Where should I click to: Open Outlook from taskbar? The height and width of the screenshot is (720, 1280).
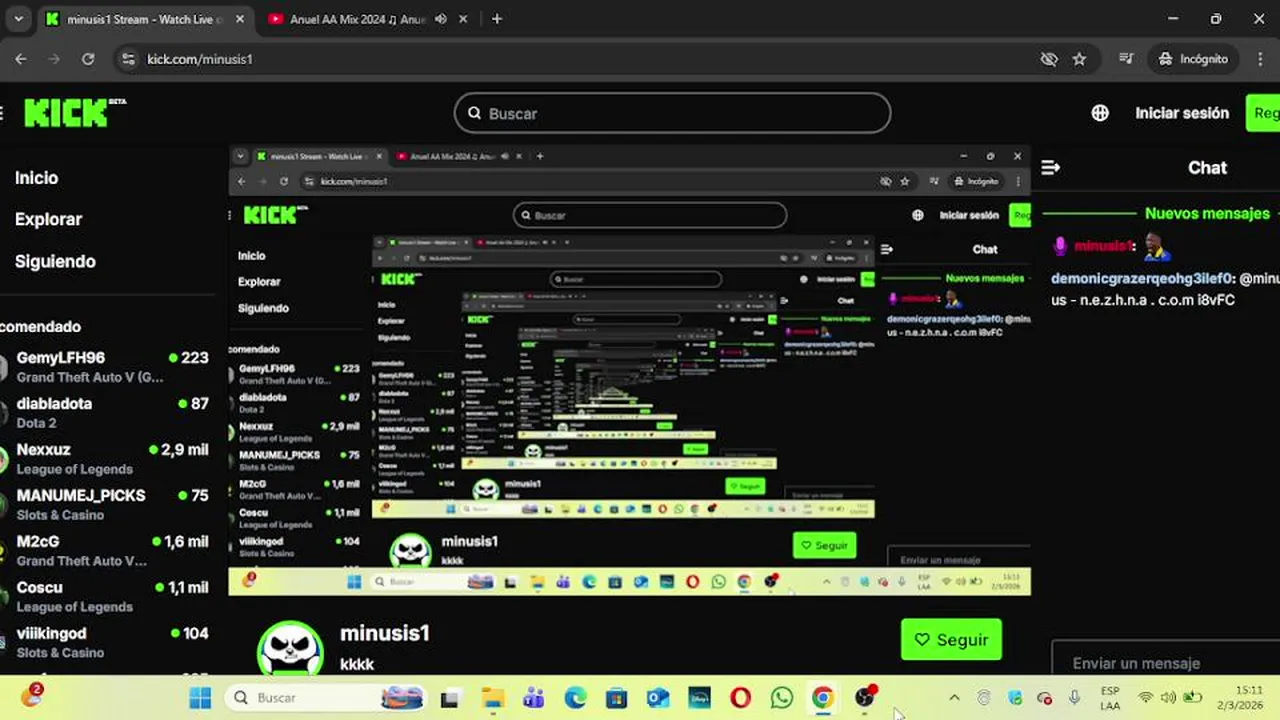click(x=657, y=698)
